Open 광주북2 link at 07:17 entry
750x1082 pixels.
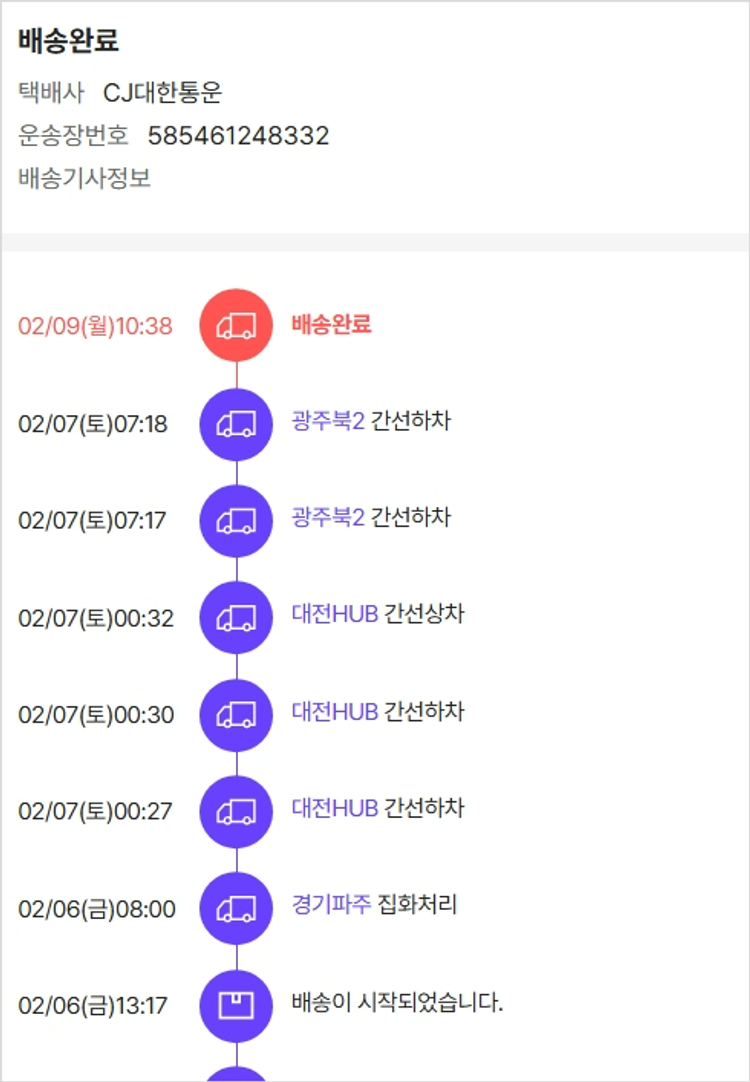328,518
